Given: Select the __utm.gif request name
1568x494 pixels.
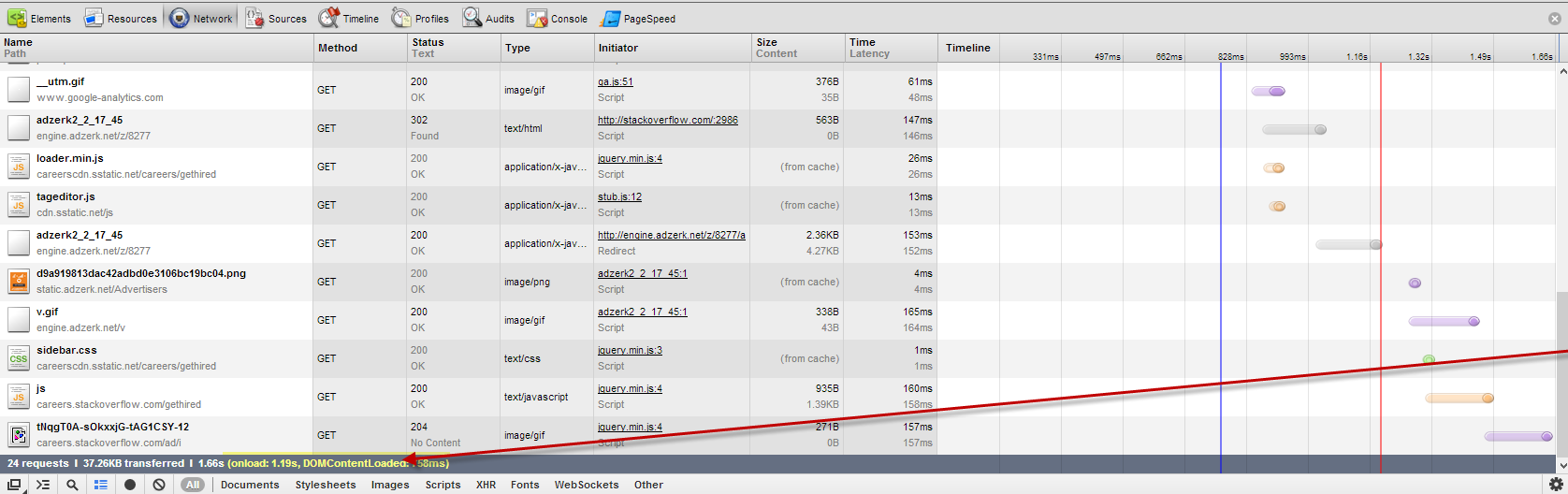Looking at the screenshot, I should pos(60,81).
